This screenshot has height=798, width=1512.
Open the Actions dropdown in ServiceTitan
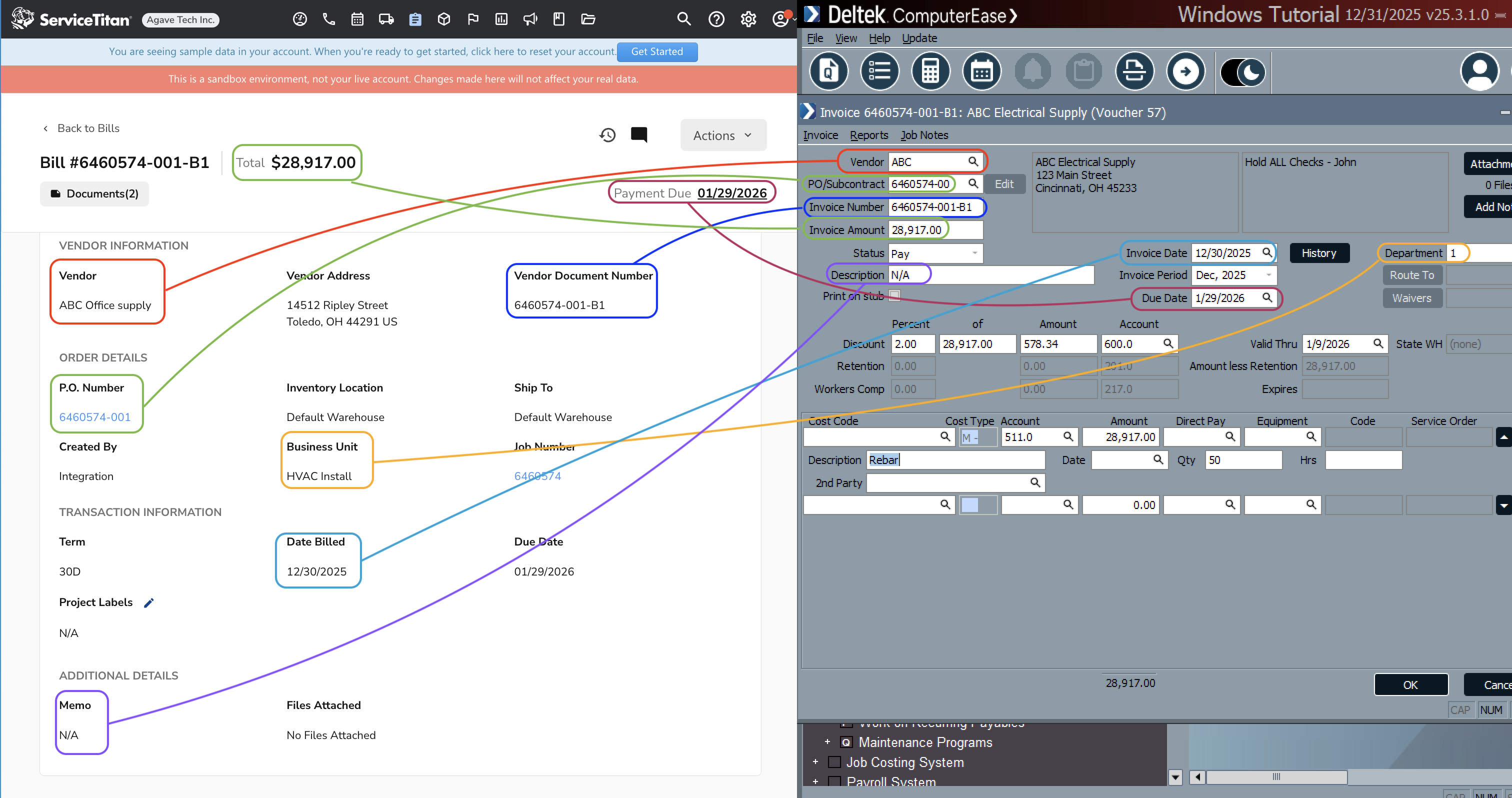[722, 135]
